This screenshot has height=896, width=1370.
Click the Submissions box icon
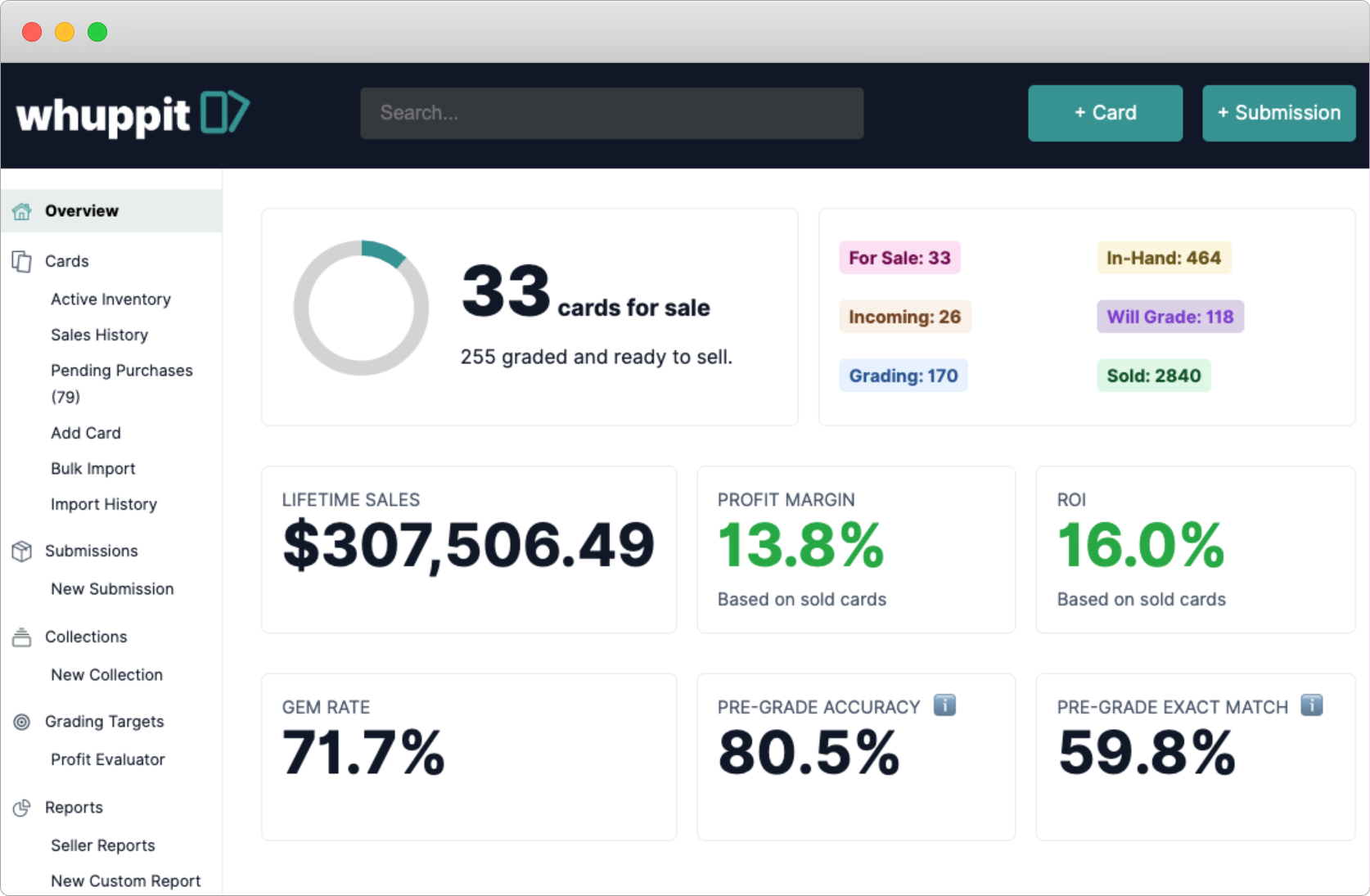[22, 552]
